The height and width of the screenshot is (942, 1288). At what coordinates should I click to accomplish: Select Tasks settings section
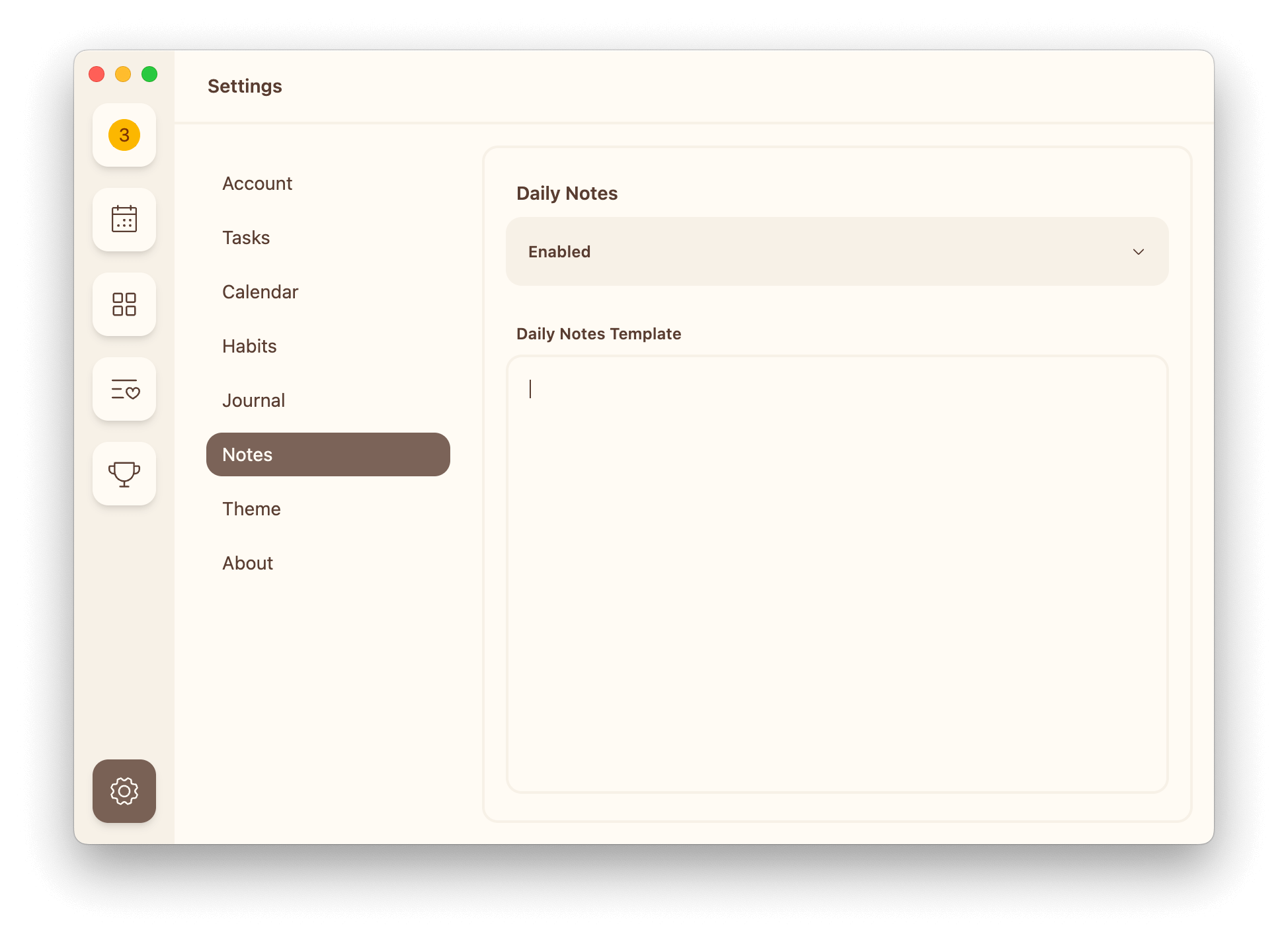(x=328, y=237)
